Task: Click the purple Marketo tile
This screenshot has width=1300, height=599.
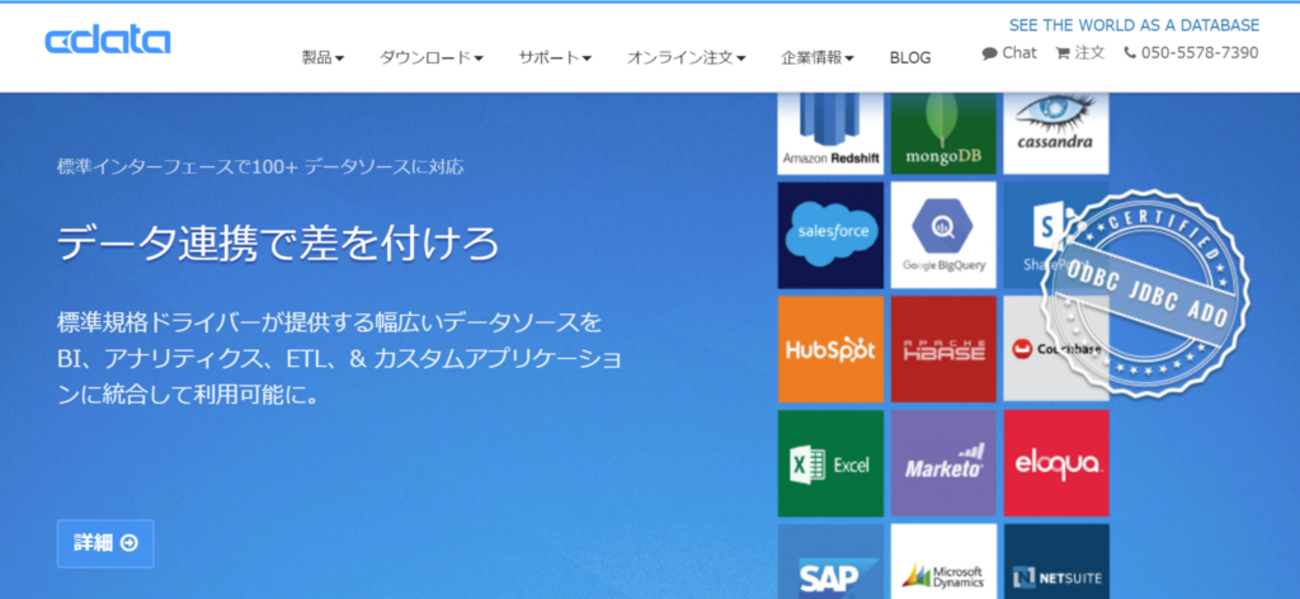Action: tap(943, 463)
